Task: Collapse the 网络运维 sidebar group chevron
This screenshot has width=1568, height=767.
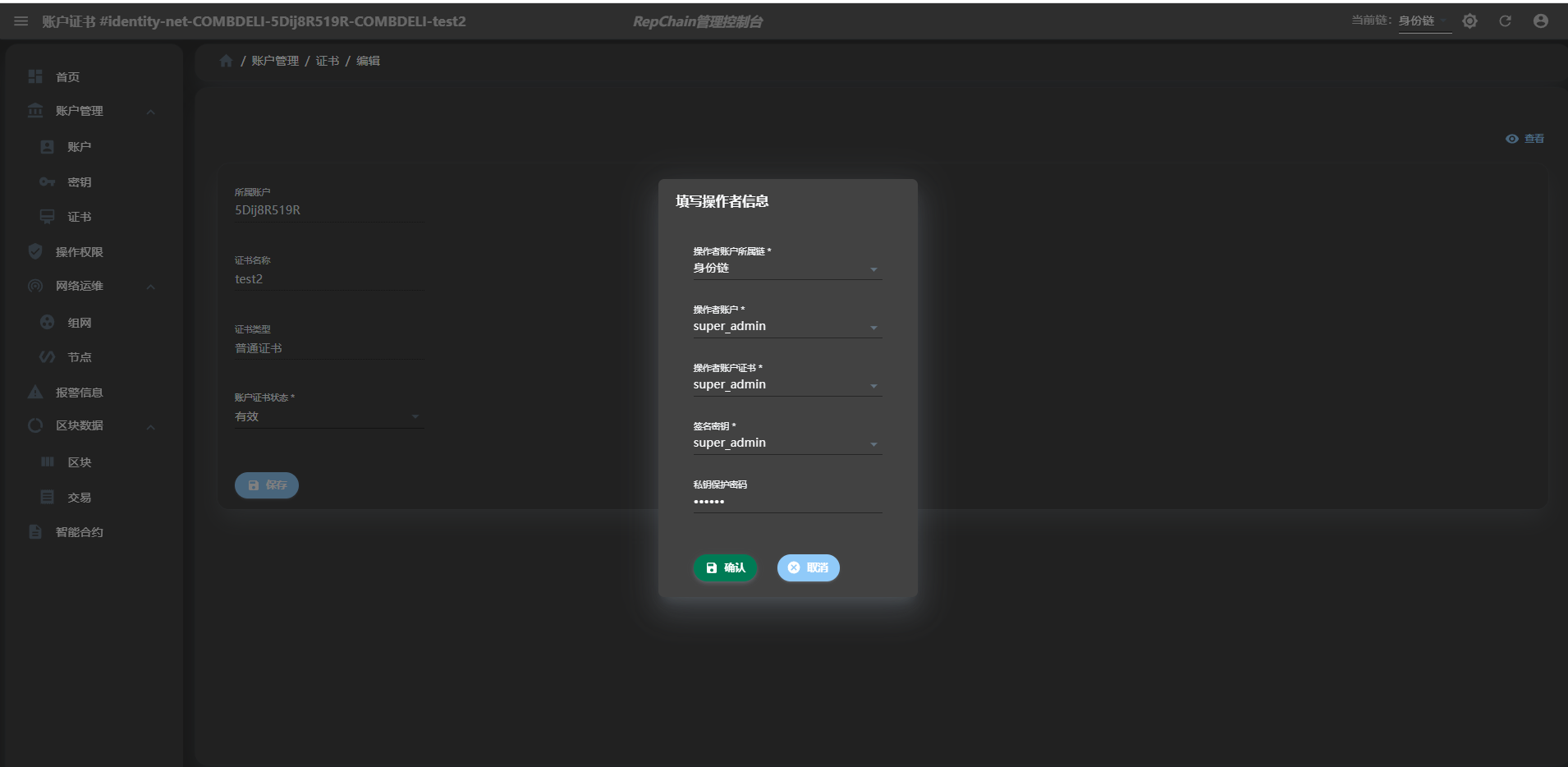Action: 150,287
